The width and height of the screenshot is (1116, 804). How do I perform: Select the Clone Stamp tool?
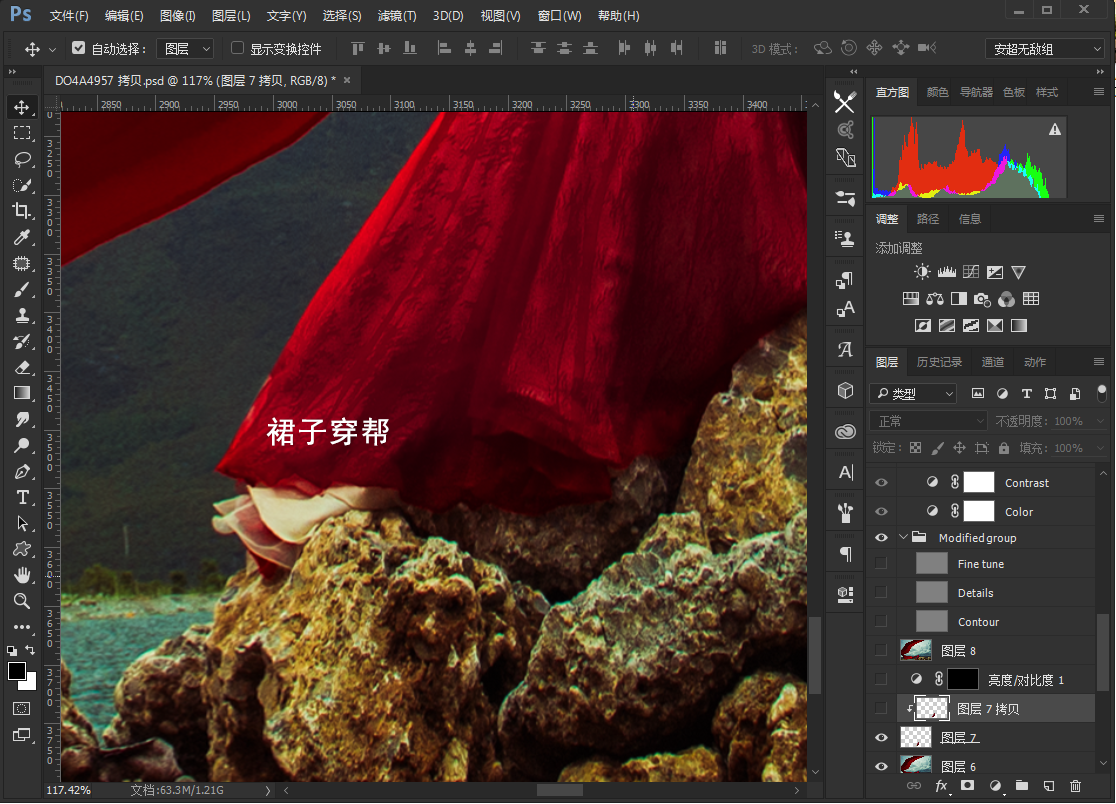click(21, 315)
